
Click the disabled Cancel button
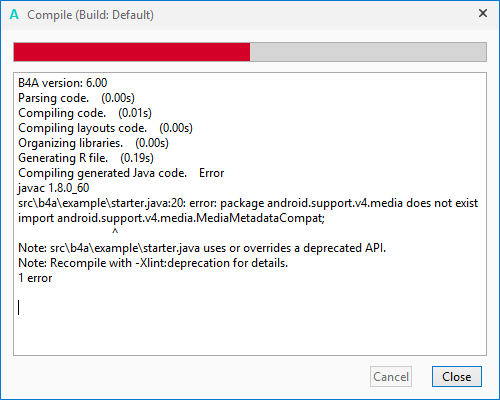391,377
